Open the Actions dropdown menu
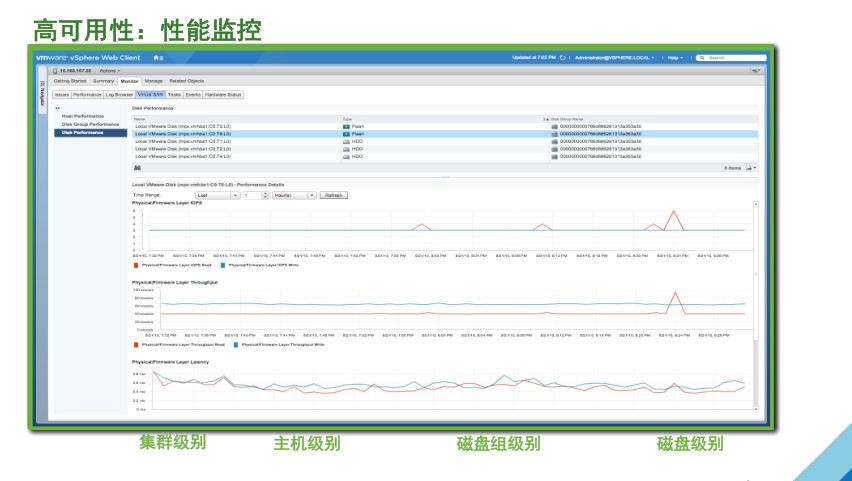 pos(109,71)
